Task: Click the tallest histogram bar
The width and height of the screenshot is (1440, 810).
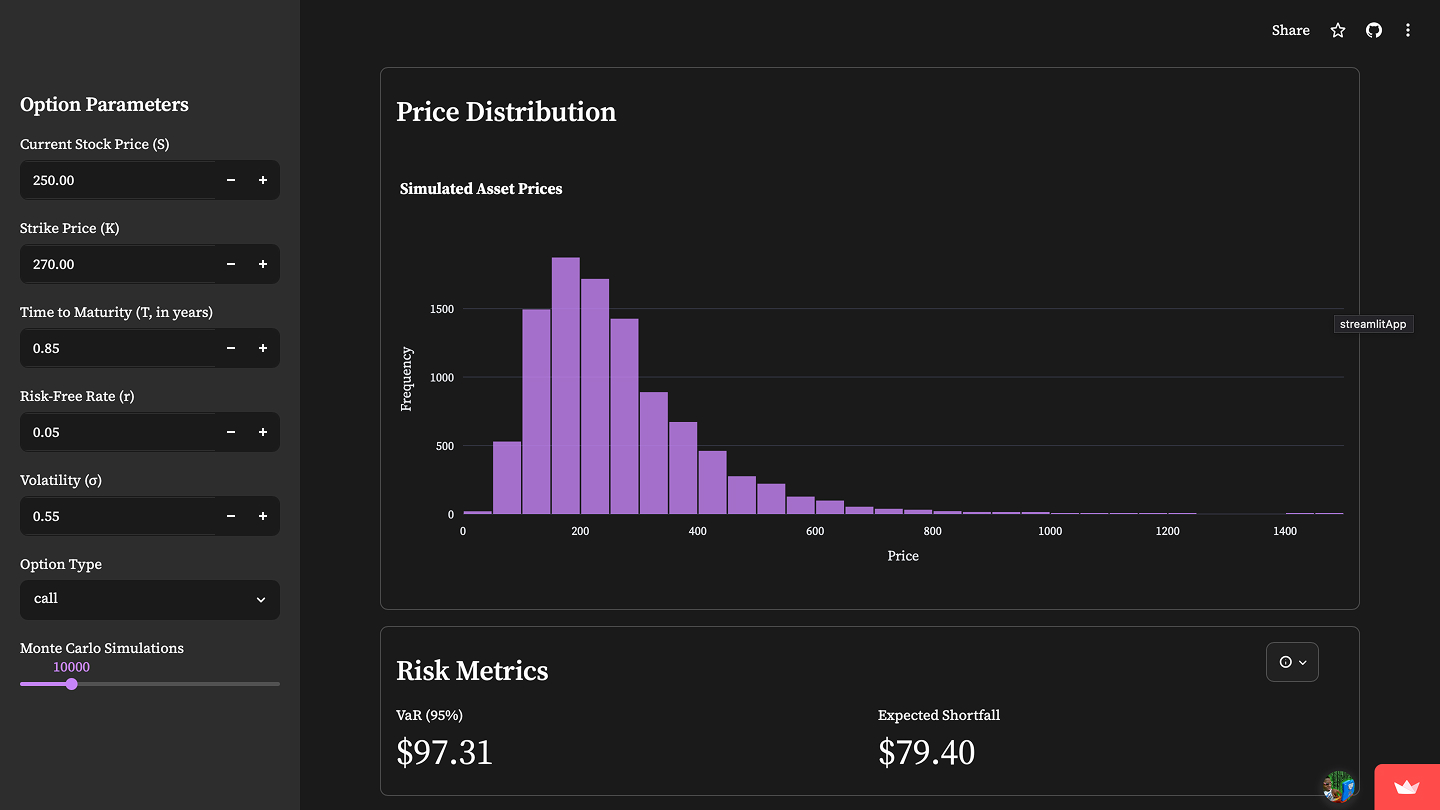Action: [x=566, y=386]
